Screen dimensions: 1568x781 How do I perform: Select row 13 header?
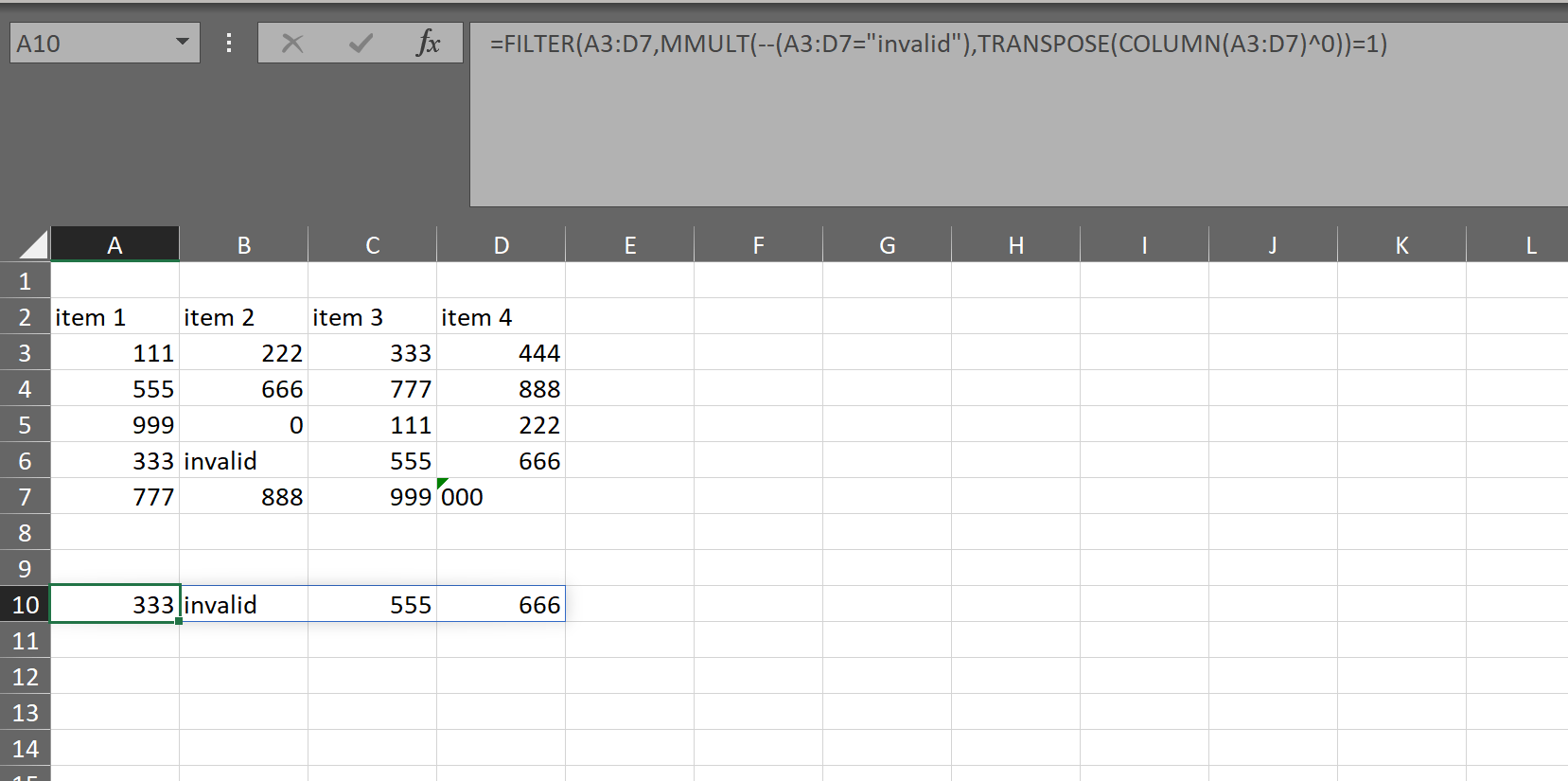click(25, 712)
